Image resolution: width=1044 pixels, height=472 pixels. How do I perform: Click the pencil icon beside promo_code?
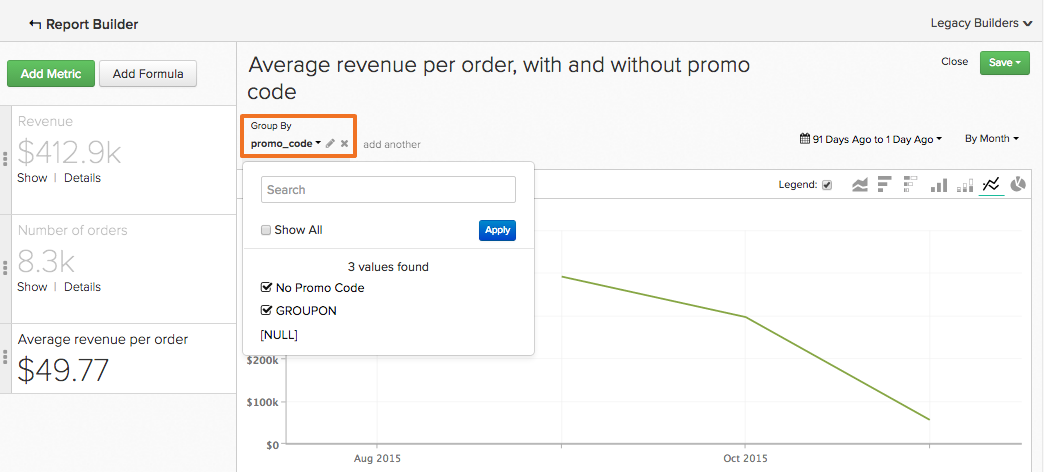(331, 144)
